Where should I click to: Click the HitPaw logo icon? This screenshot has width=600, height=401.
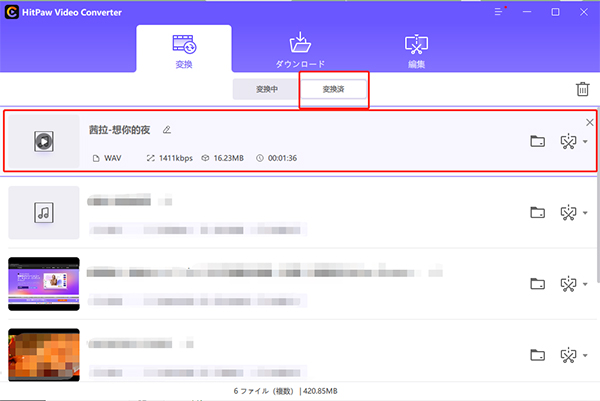tap(11, 12)
